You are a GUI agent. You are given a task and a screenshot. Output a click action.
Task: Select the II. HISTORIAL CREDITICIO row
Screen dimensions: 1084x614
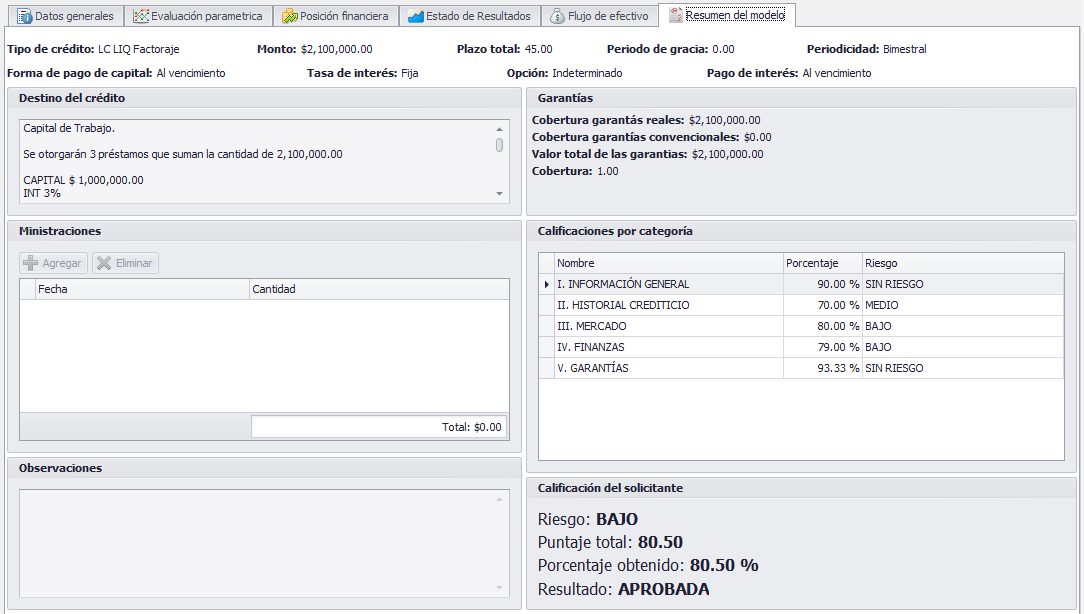click(x=801, y=305)
